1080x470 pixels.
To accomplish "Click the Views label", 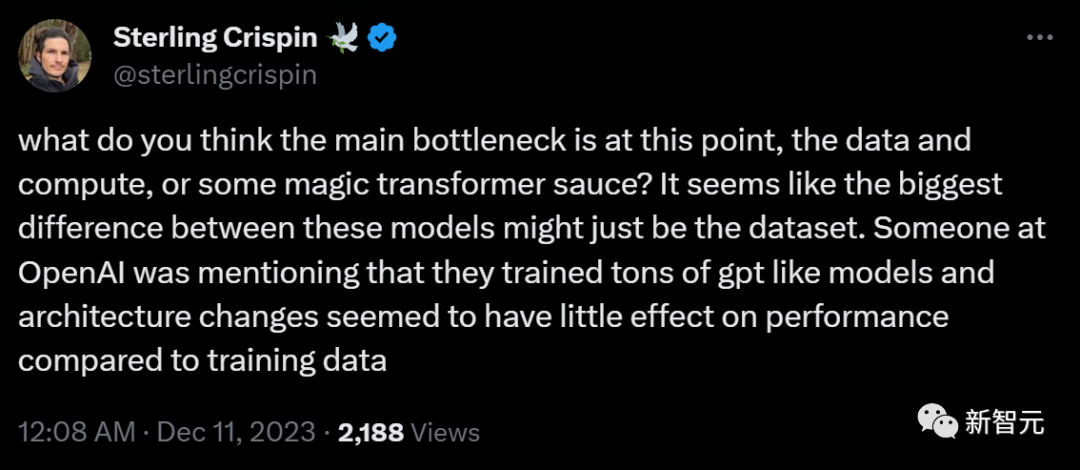I will pyautogui.click(x=446, y=432).
